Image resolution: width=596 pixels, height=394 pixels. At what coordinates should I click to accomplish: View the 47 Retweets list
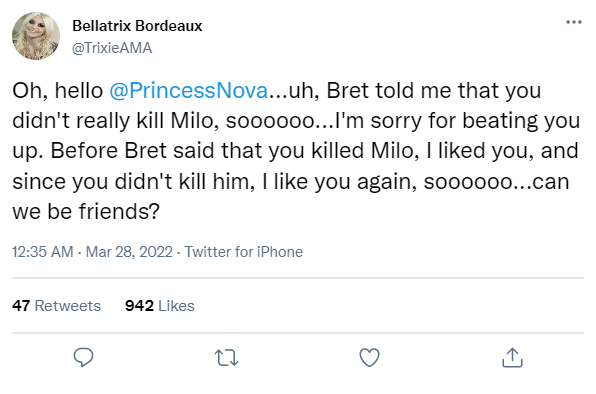coord(56,305)
